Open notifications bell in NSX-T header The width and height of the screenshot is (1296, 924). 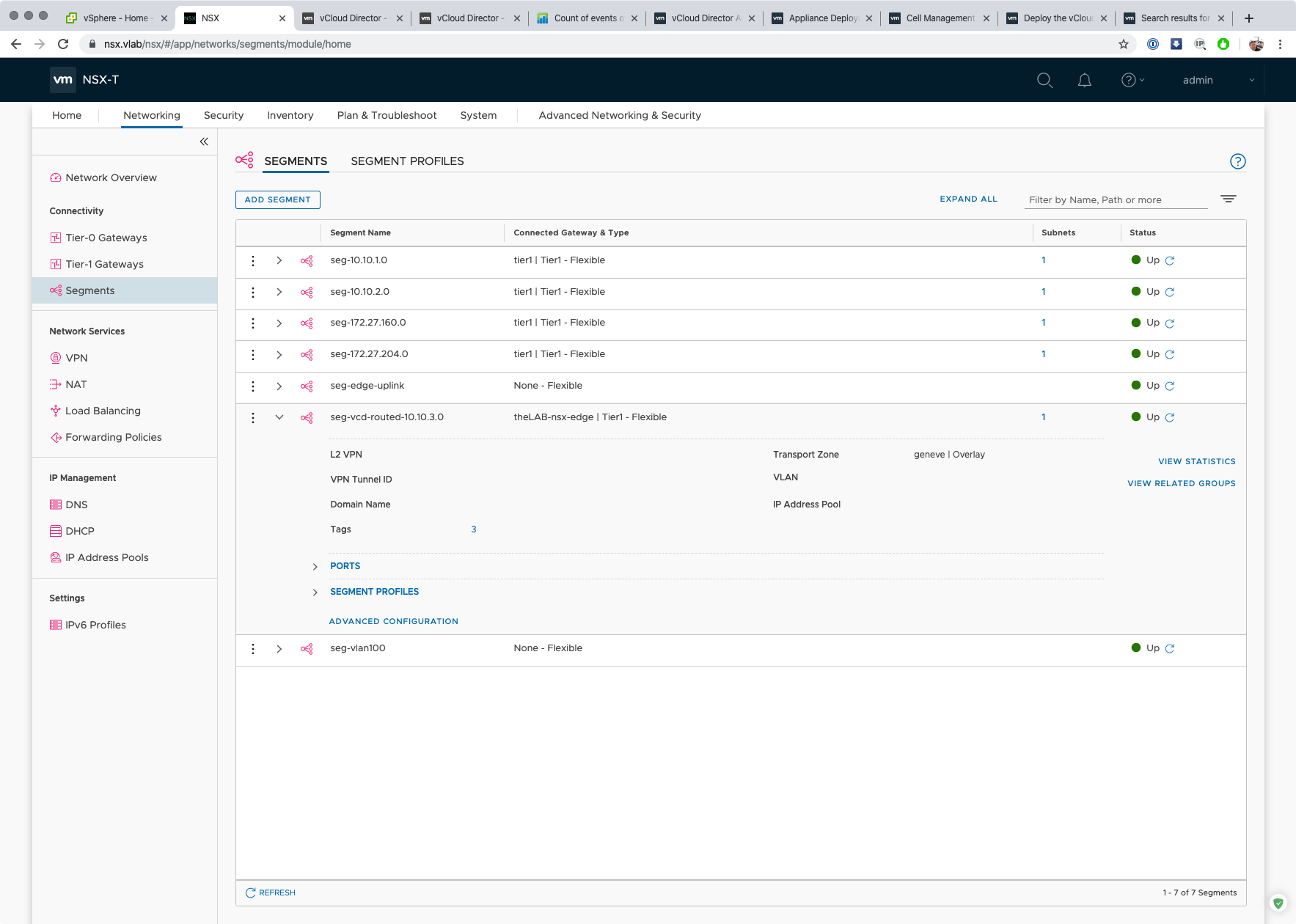[x=1085, y=80]
